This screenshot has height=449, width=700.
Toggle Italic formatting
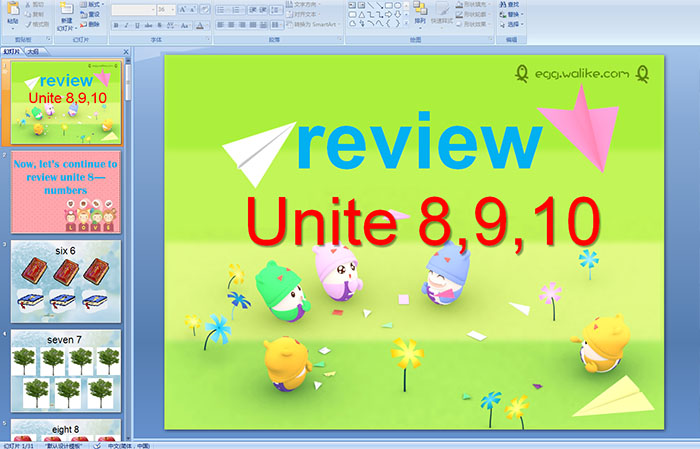[126, 25]
